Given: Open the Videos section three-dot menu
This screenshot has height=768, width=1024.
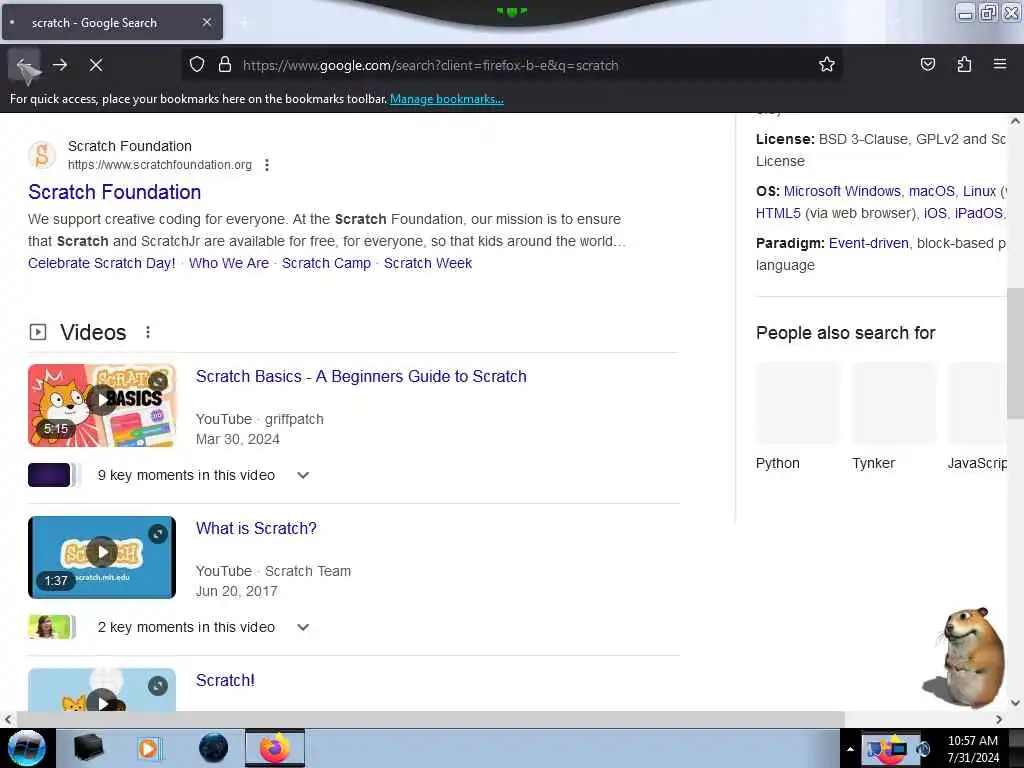Looking at the screenshot, I should (148, 332).
